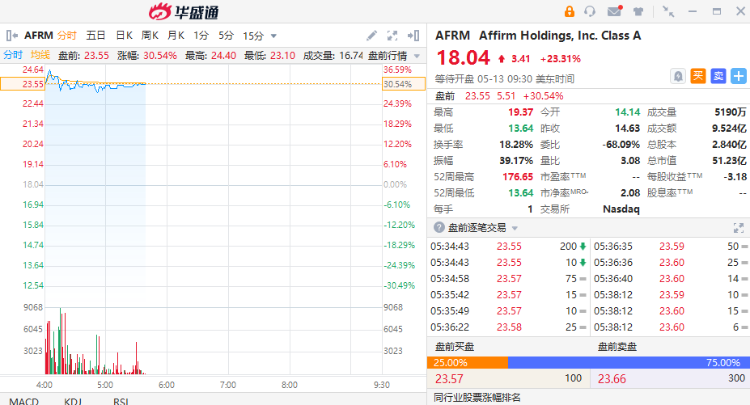Open the 15分 interval dropdown
The width and height of the screenshot is (750, 405).
click(x=254, y=34)
